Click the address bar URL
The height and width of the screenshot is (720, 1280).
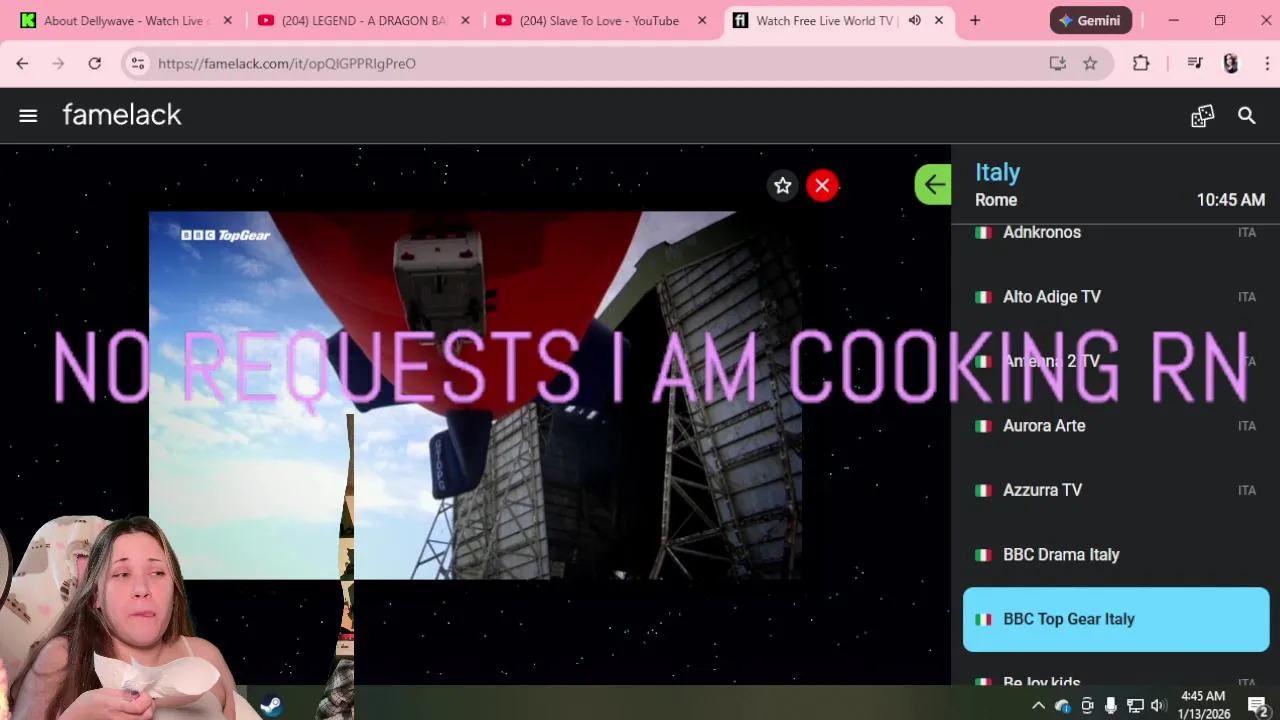(x=287, y=63)
